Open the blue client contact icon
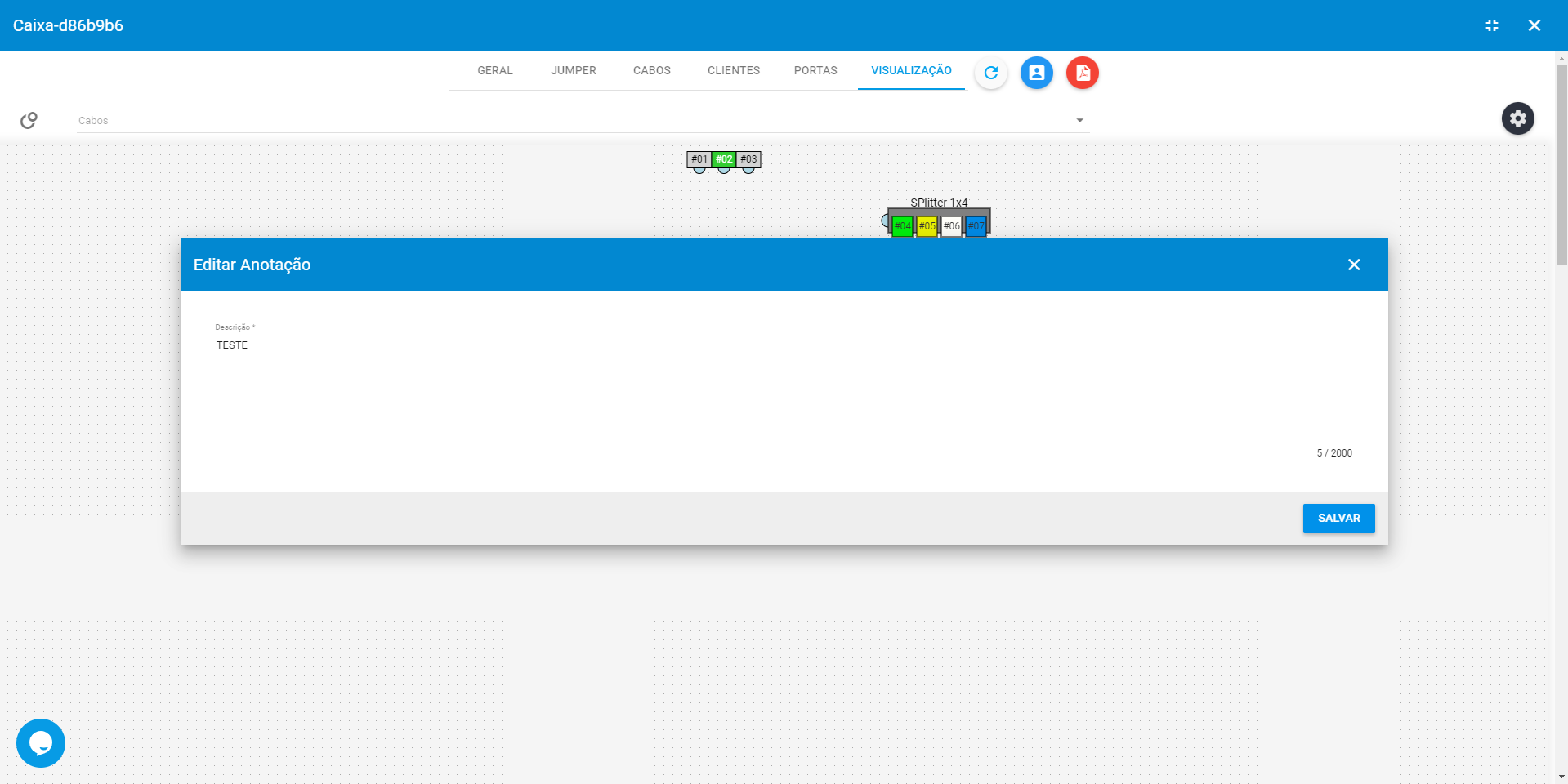The image size is (1568, 784). [1037, 73]
